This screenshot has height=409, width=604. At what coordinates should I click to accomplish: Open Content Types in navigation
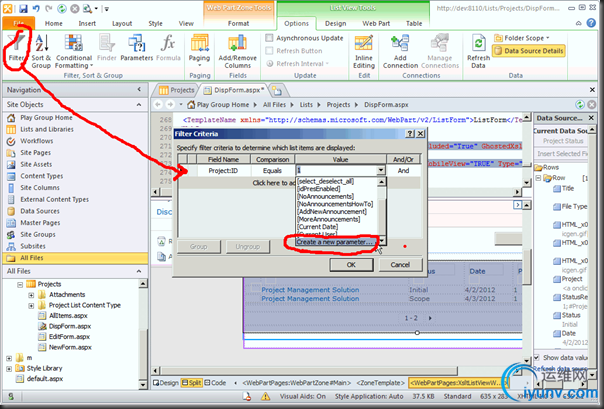tap(42, 176)
